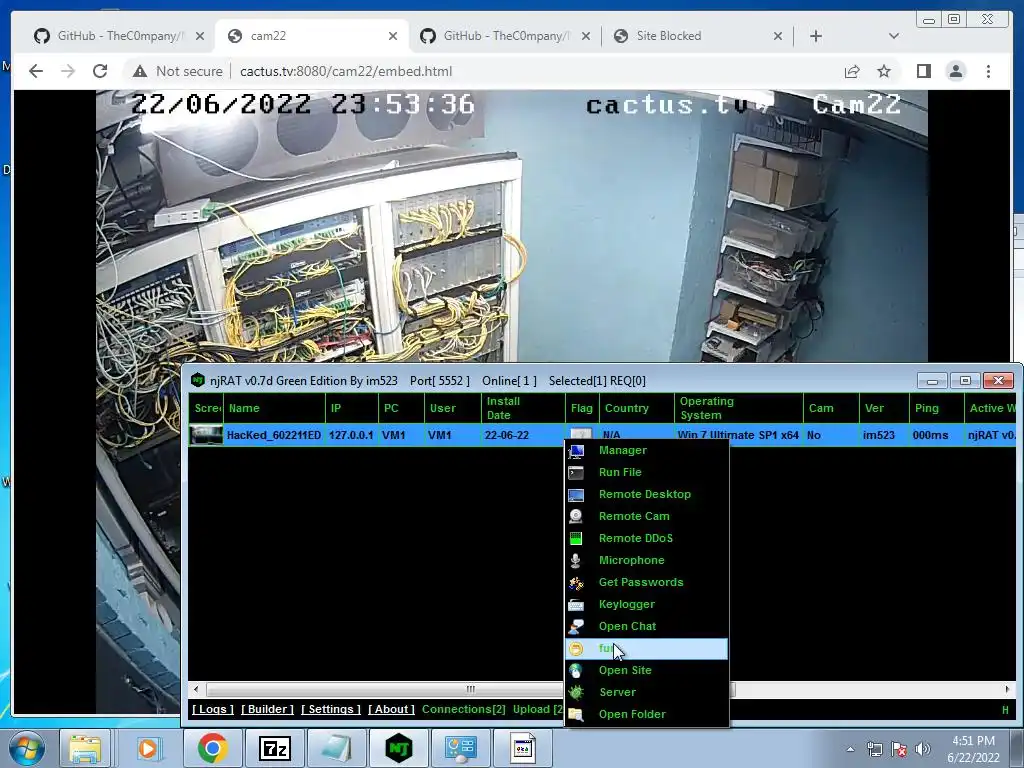Click the 127.0.0.1 IP cell

pyautogui.click(x=351, y=435)
